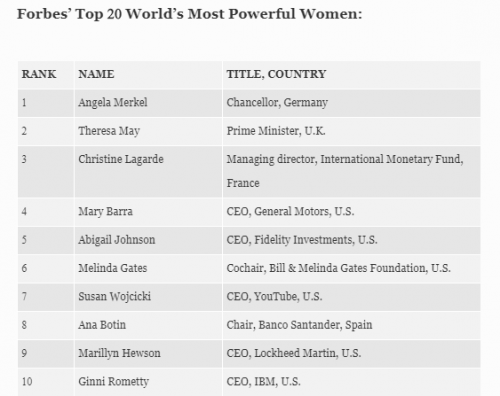Click the name Susan Wojcicki
This screenshot has width=500, height=396.
click(x=115, y=297)
